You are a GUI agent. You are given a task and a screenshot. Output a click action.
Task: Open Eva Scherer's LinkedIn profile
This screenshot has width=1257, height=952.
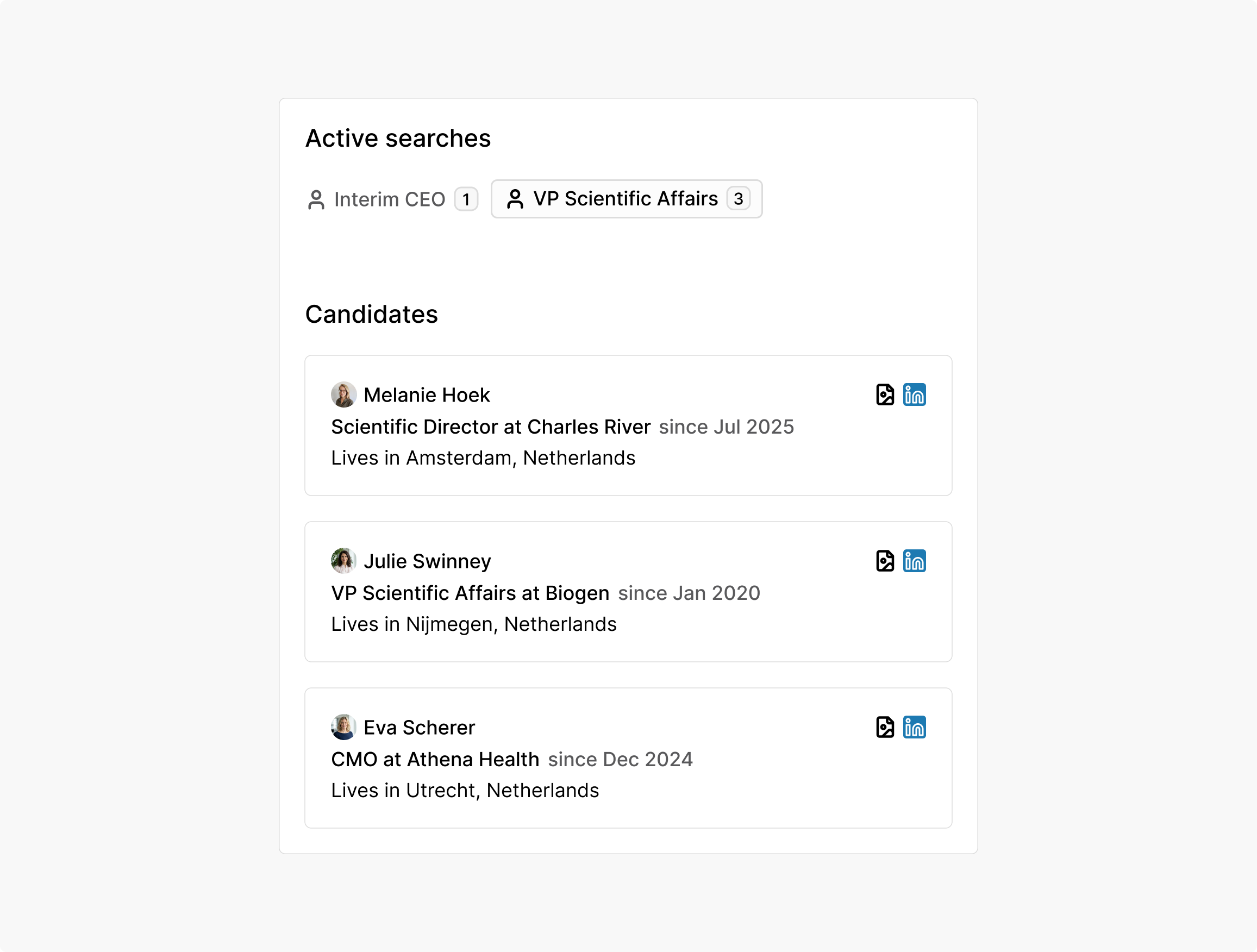click(915, 727)
